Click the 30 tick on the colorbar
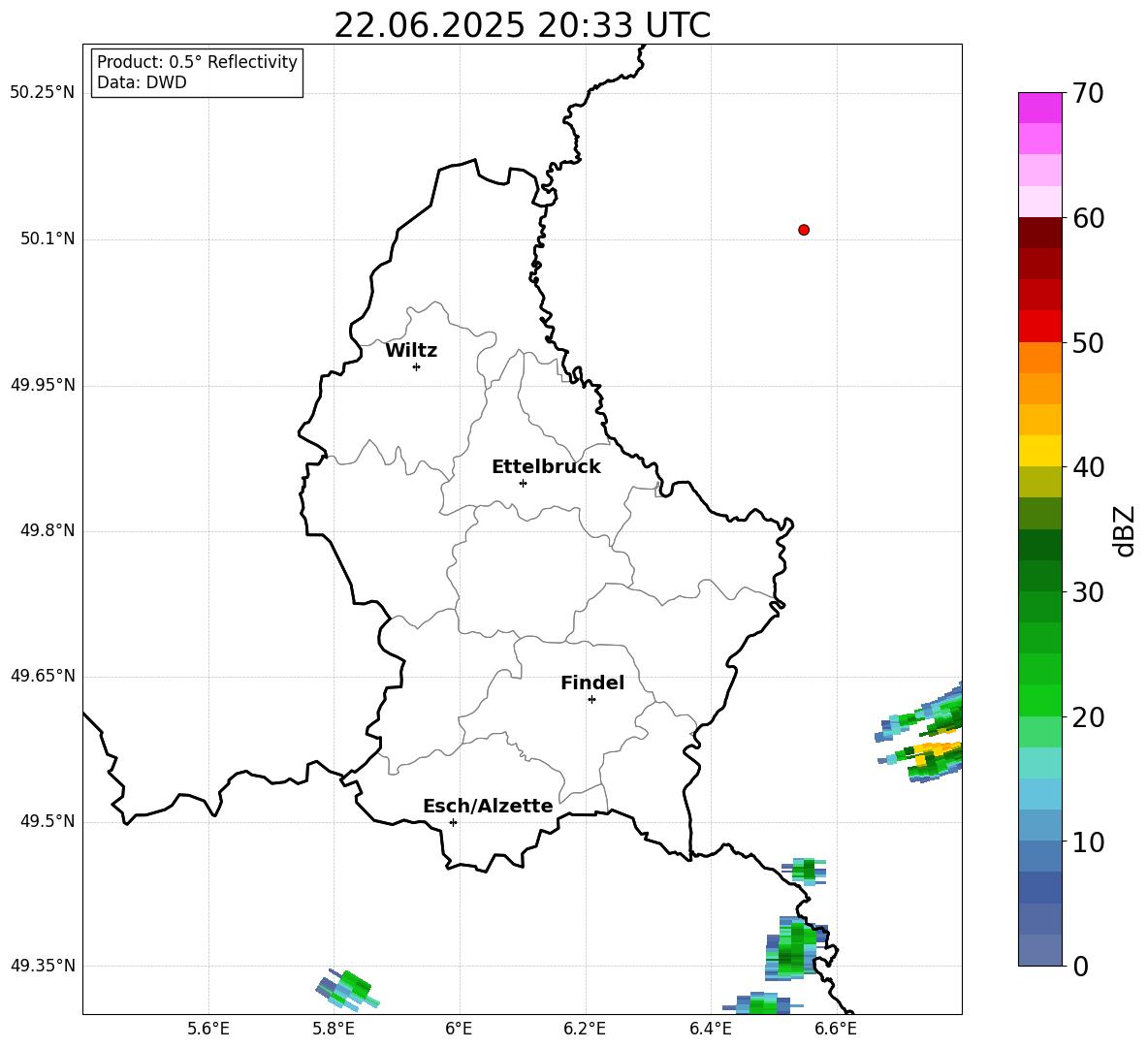 tap(1089, 592)
